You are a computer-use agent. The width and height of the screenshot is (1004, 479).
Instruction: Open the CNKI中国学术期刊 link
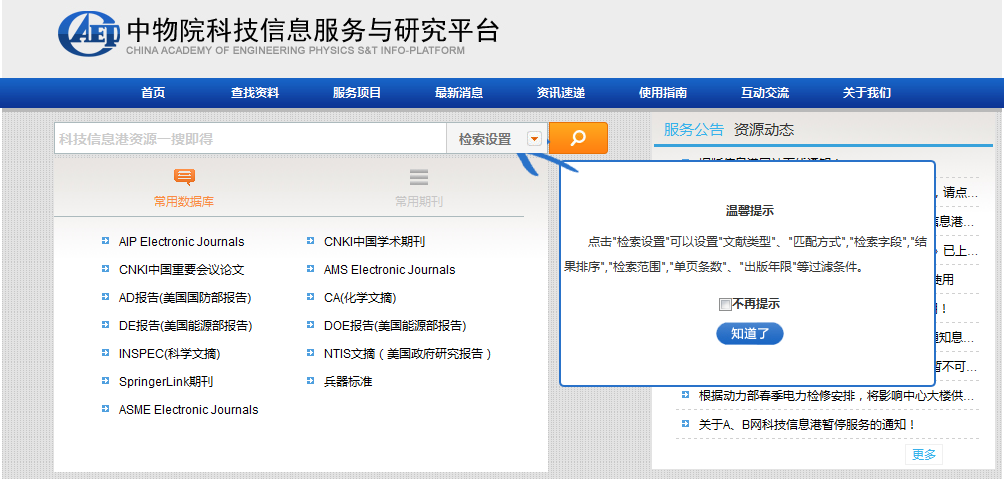click(375, 242)
